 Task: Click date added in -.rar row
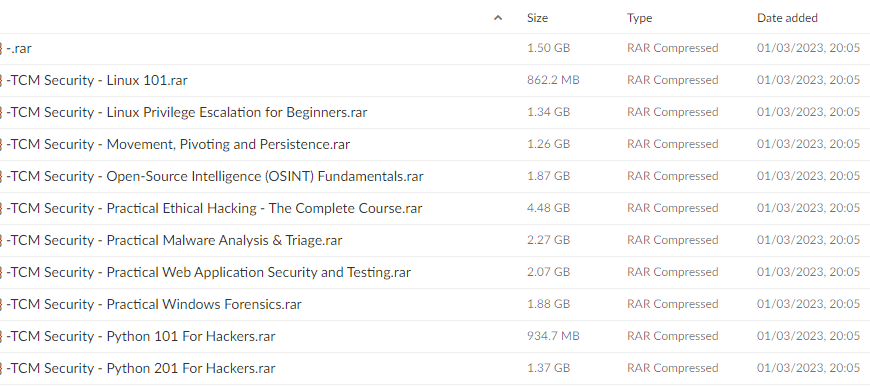(808, 48)
